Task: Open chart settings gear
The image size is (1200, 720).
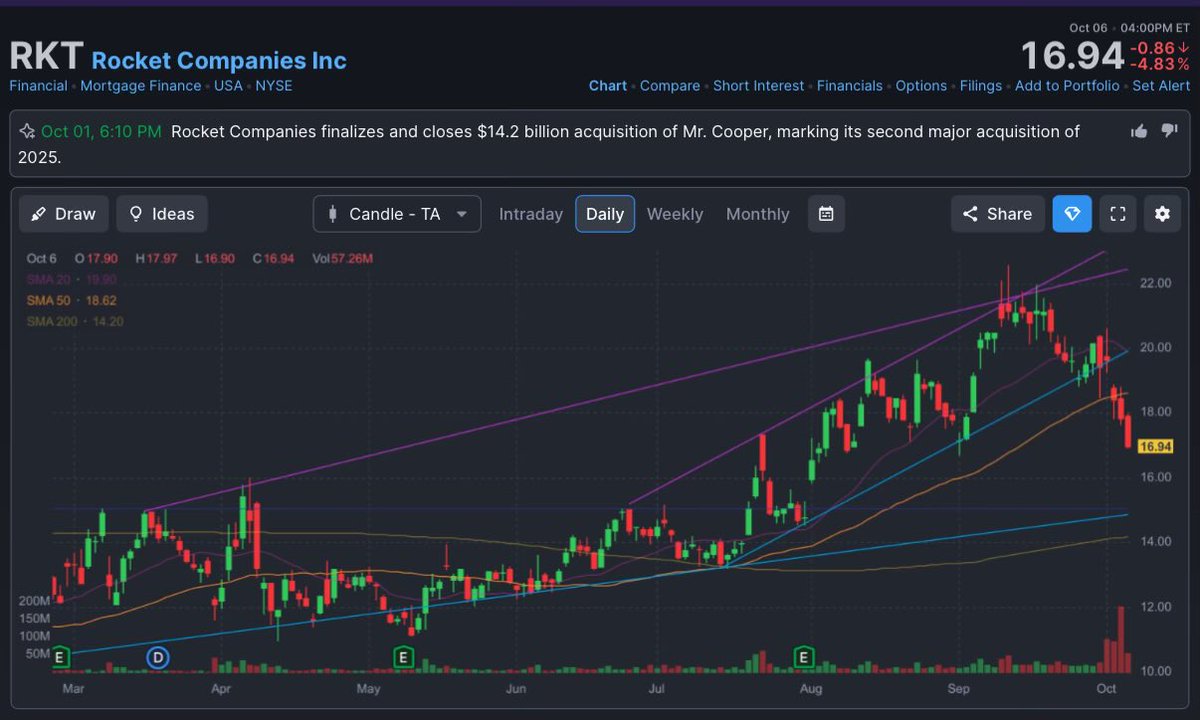Action: point(1162,214)
